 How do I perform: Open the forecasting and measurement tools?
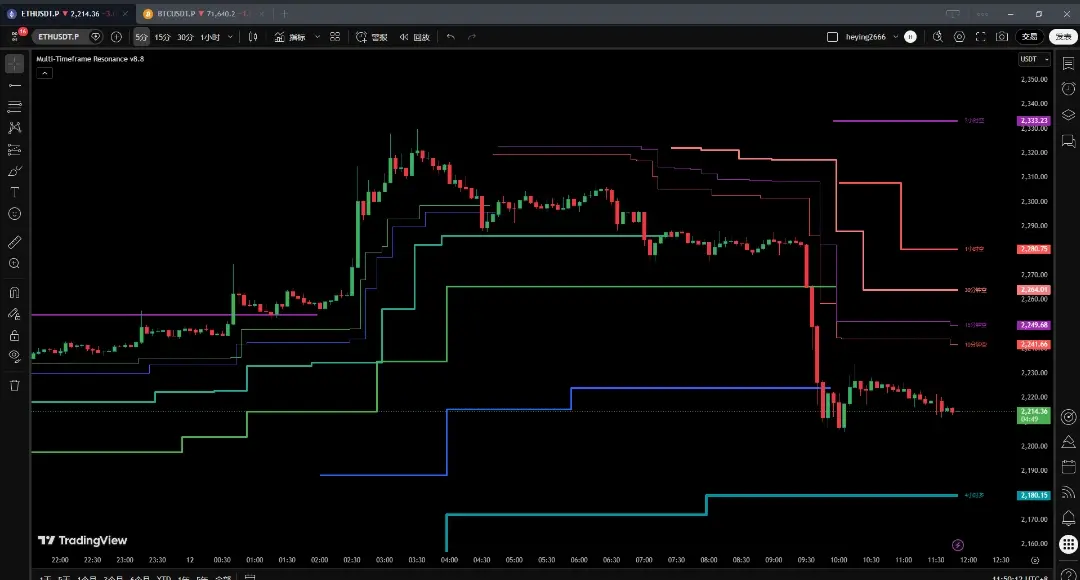click(14, 149)
